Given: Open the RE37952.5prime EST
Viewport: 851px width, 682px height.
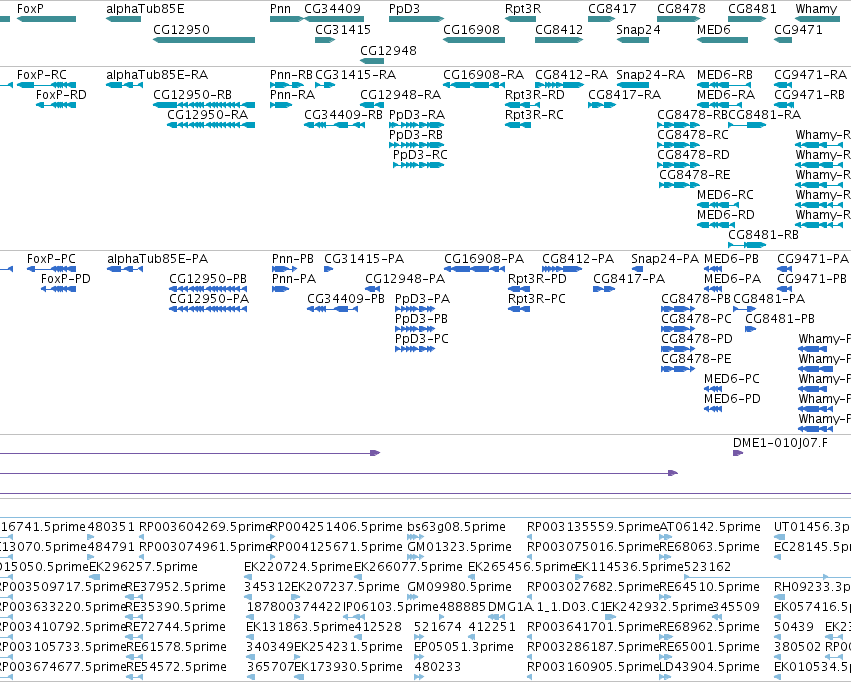Looking at the screenshot, I should coord(134,597).
